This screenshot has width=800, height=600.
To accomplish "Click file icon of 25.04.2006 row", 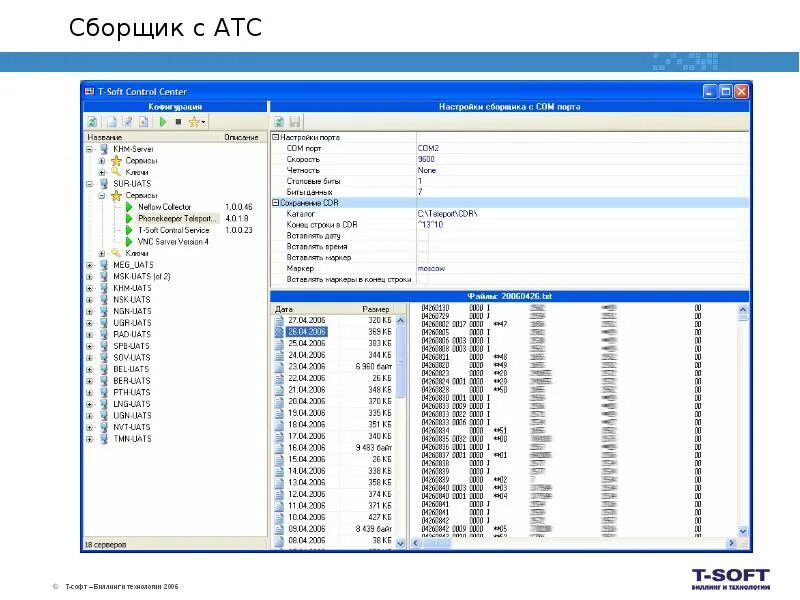I will [279, 343].
